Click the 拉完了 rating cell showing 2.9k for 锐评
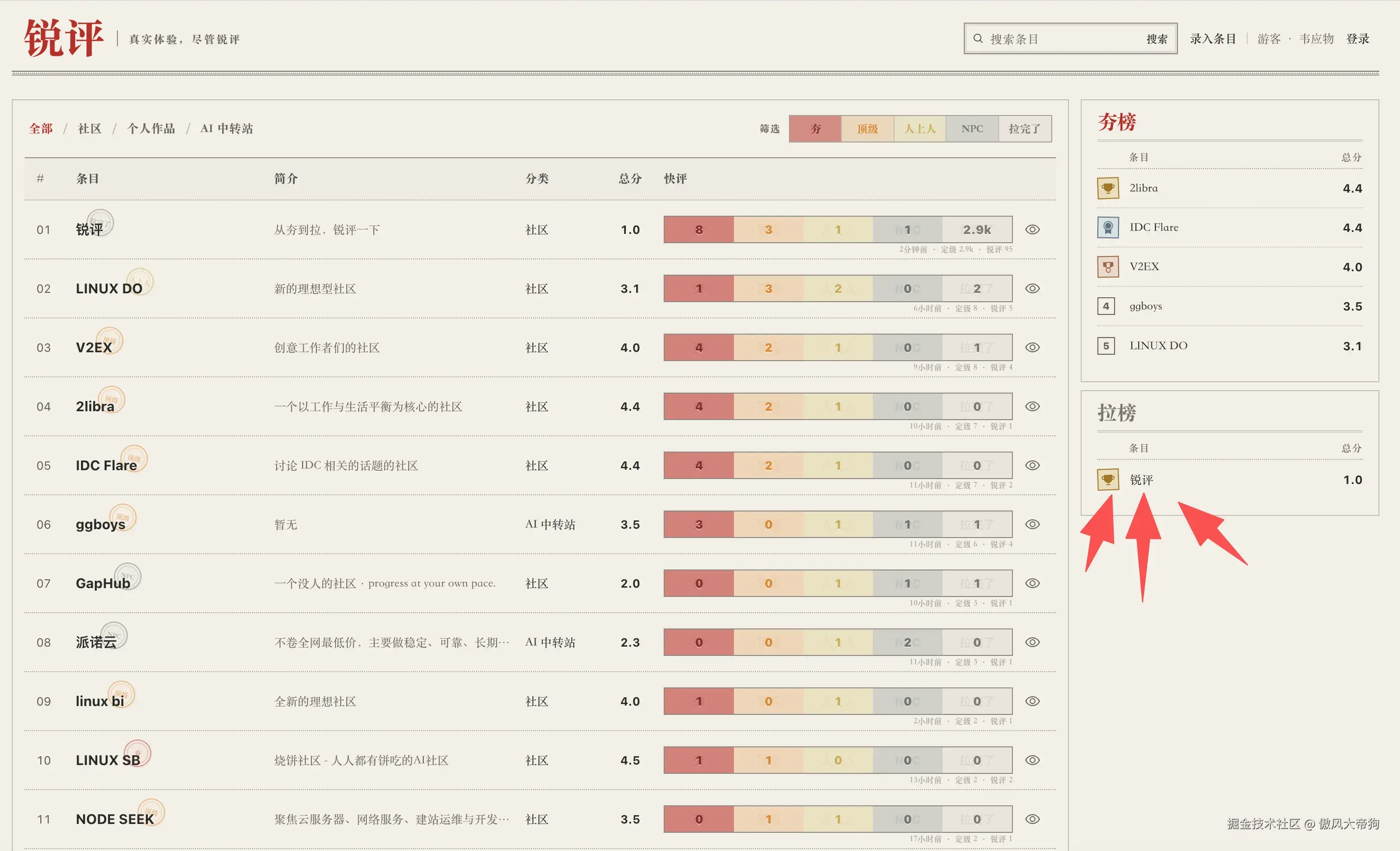Viewport: 1400px width, 851px height. pos(977,229)
